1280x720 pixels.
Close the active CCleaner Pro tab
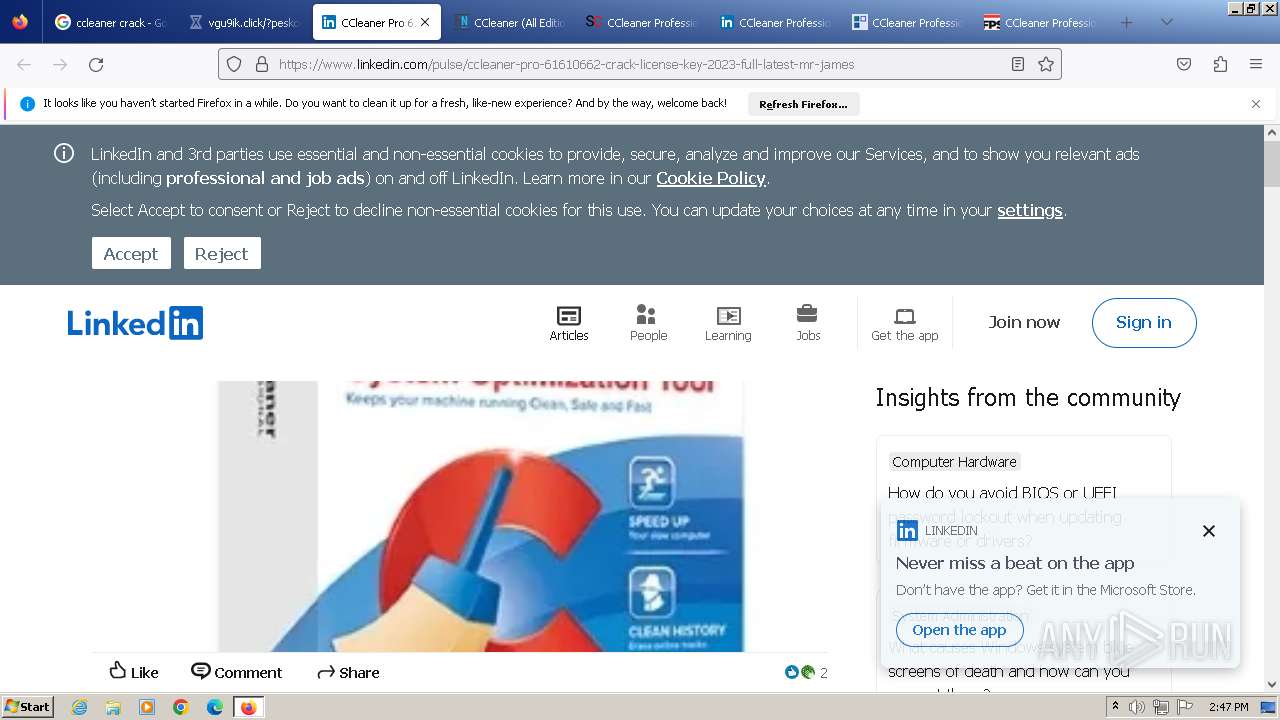[x=425, y=22]
